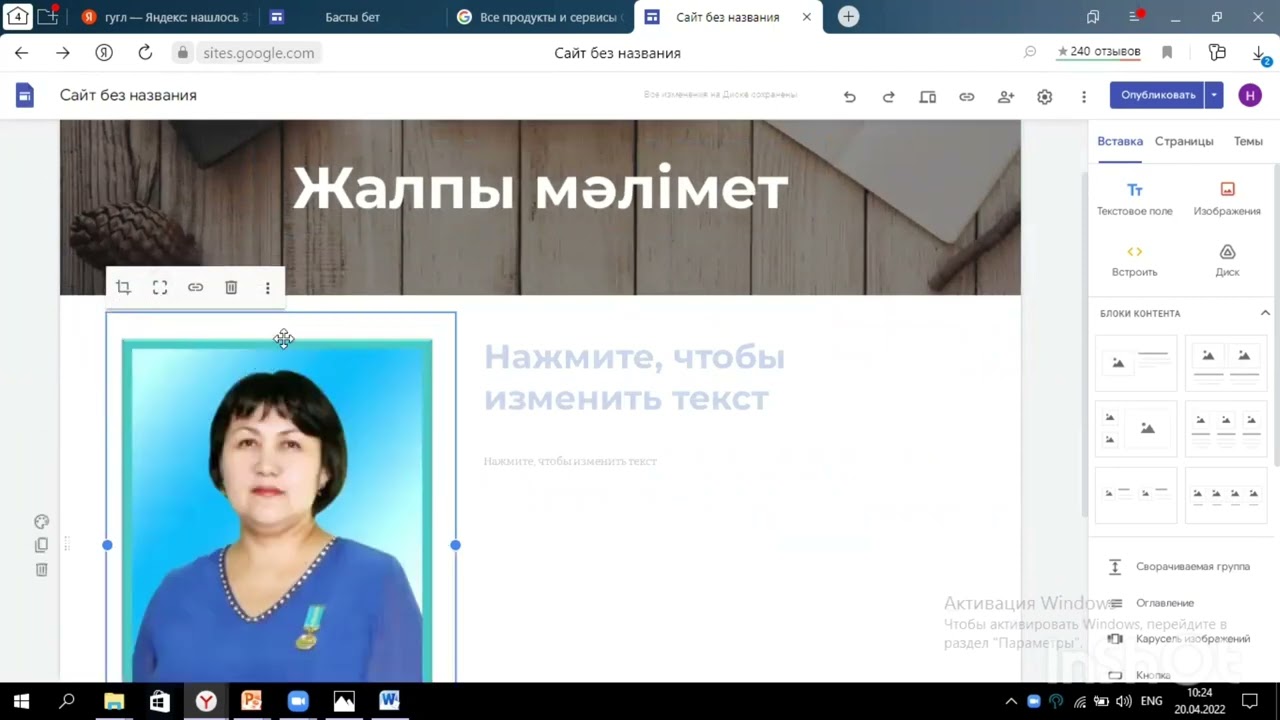Insert Оглавление table of contents
The height and width of the screenshot is (720, 1280).
1152,603
